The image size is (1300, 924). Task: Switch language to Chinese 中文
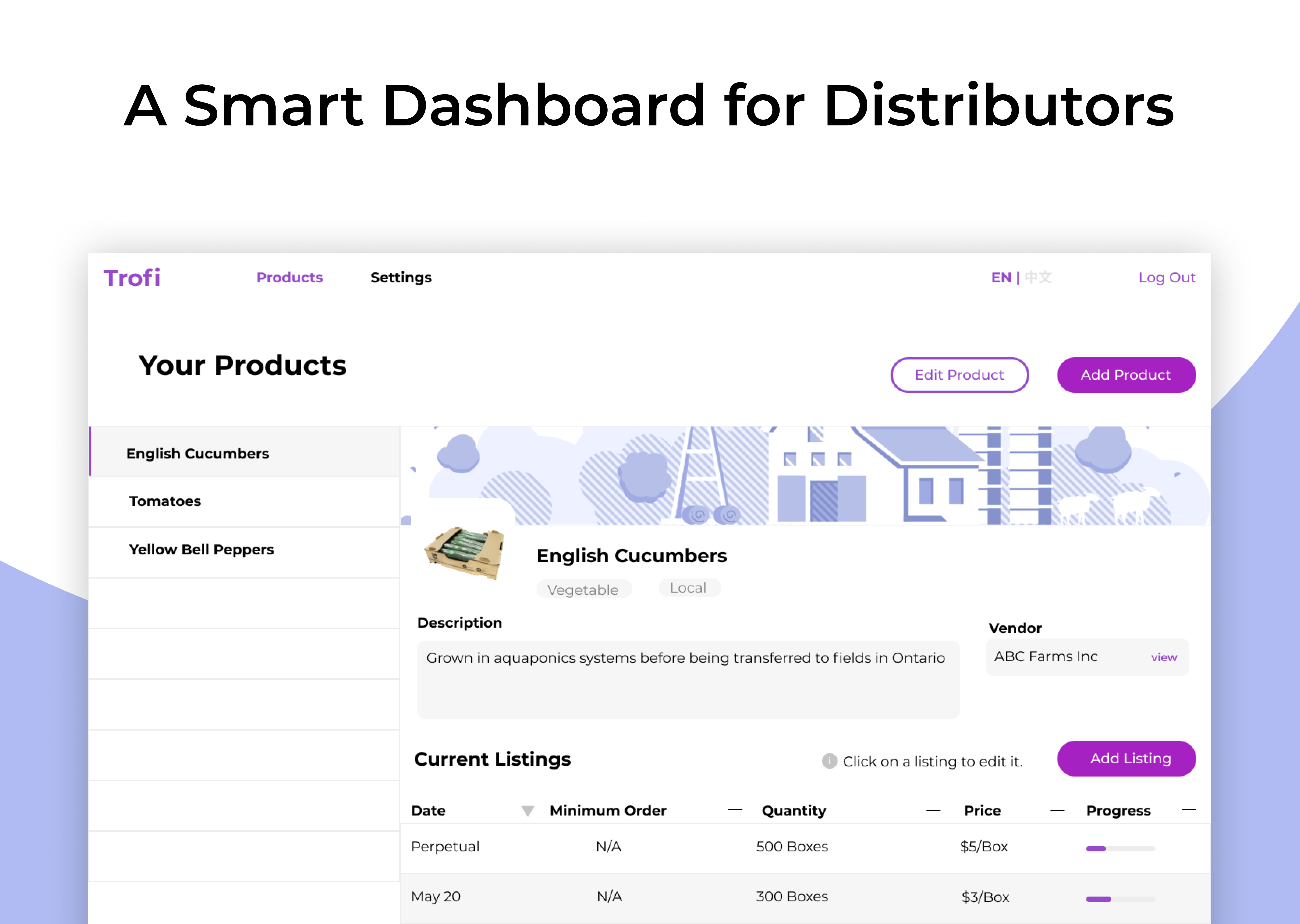(1038, 278)
